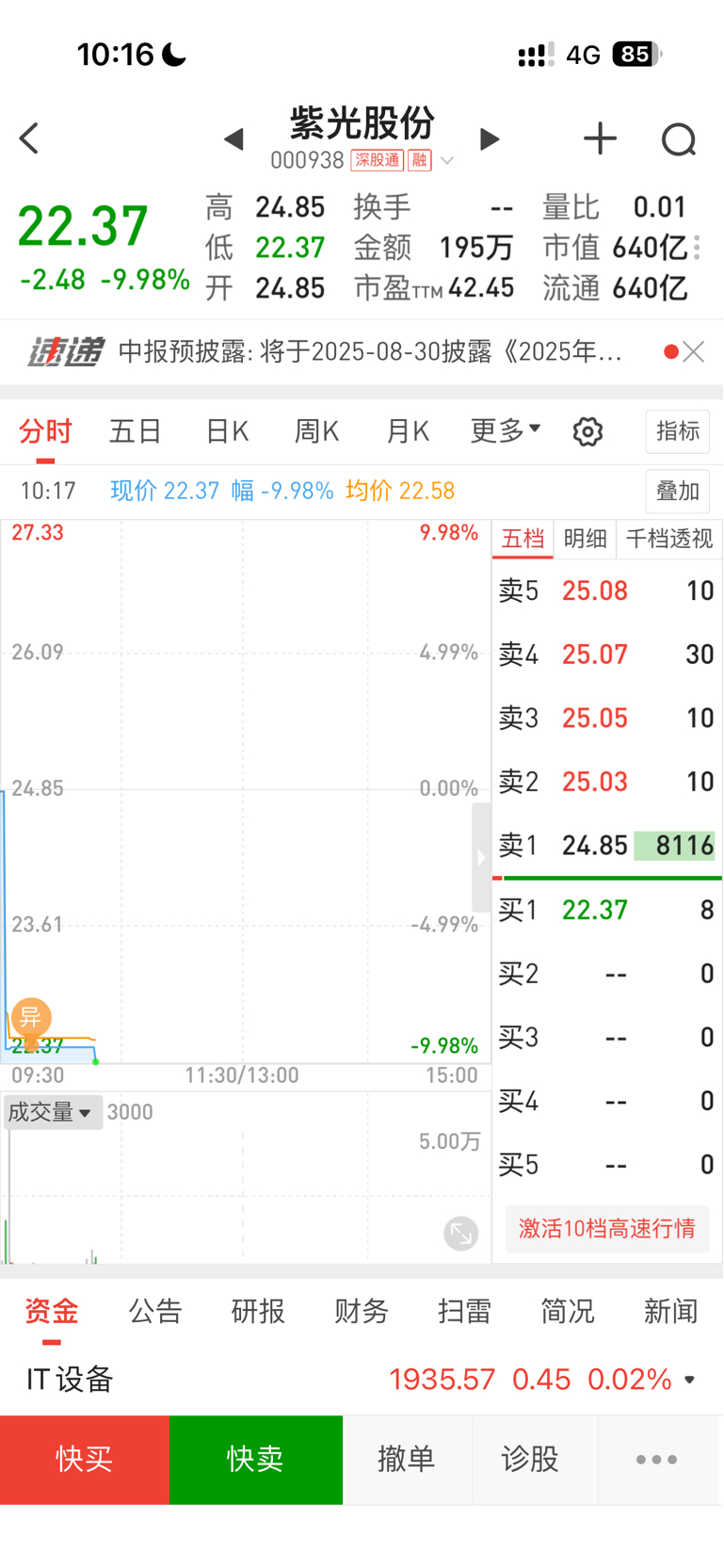Image resolution: width=724 pixels, height=1568 pixels.
Task: Open more actions ellipsis in bottom bar
Action: click(x=657, y=1460)
